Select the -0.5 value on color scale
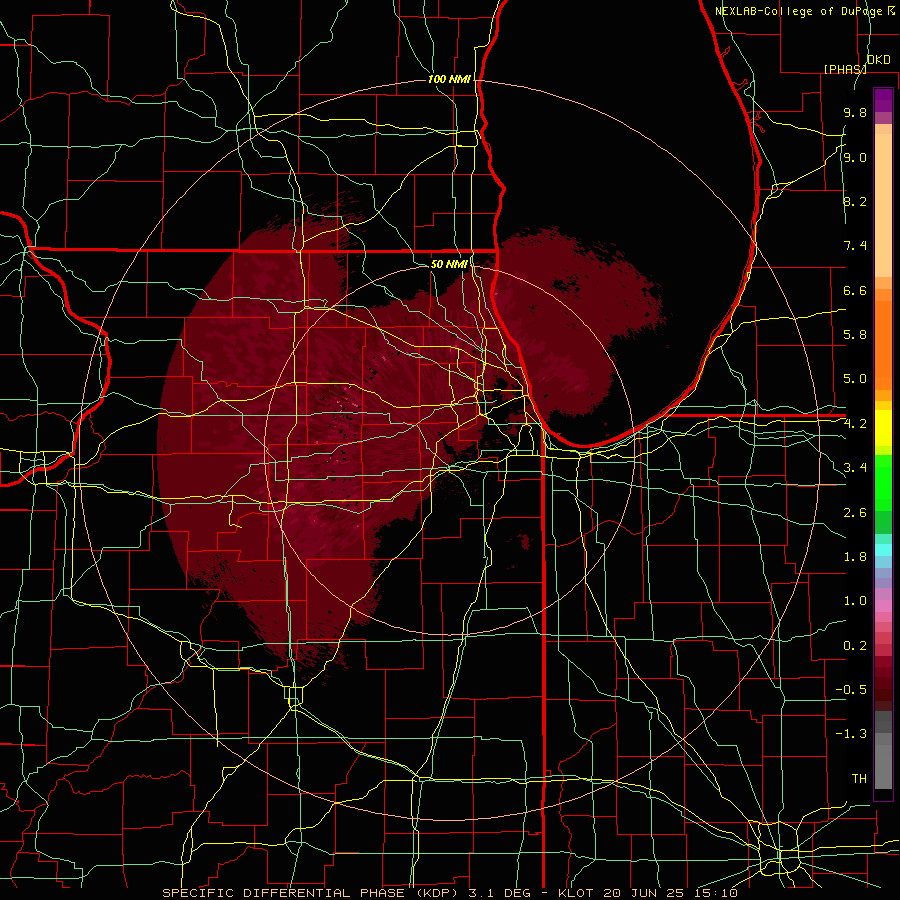The width and height of the screenshot is (900, 900). 851,690
